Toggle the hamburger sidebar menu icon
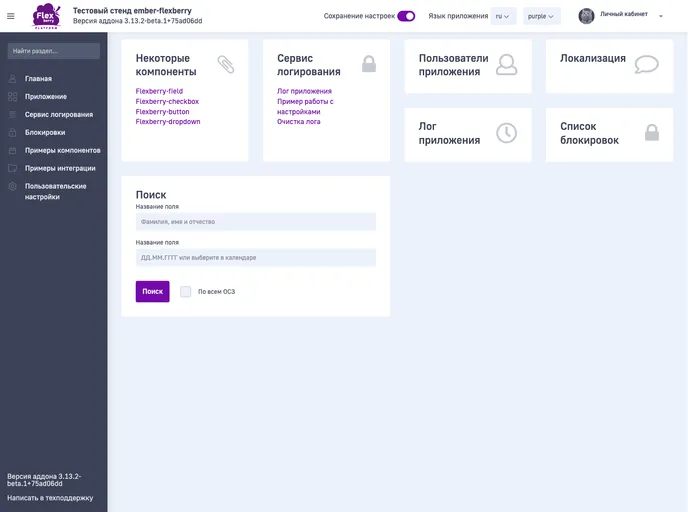688x512 pixels. (x=11, y=16)
